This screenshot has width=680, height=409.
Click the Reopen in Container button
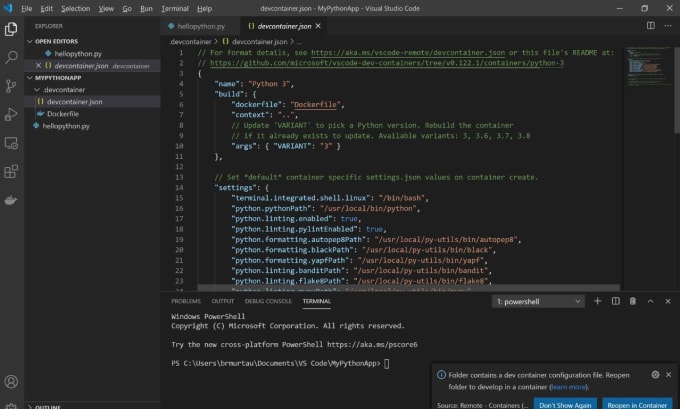click(637, 405)
